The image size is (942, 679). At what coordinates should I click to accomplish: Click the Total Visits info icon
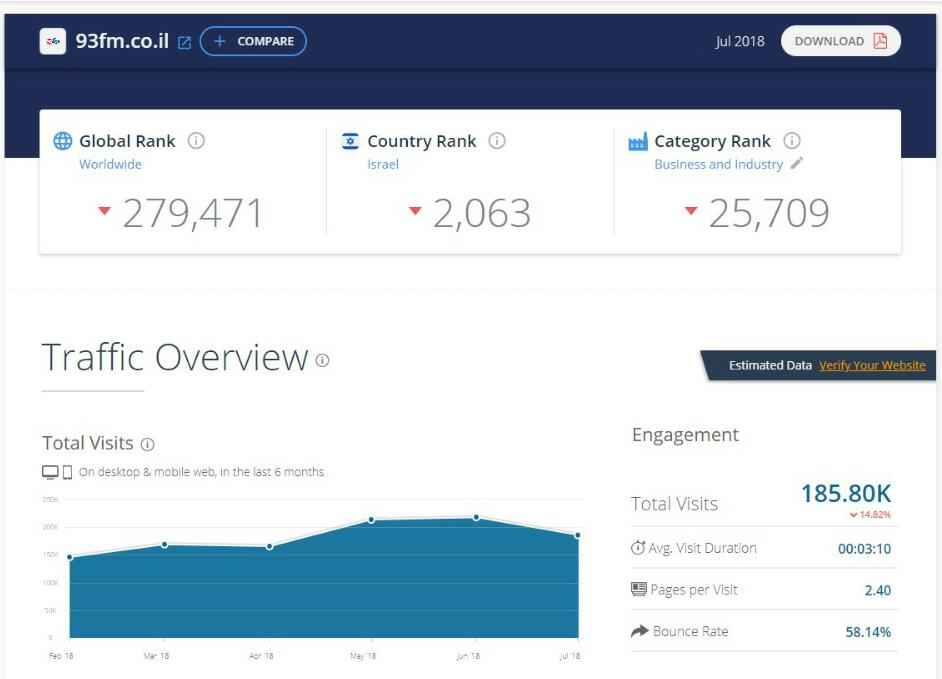click(148, 444)
